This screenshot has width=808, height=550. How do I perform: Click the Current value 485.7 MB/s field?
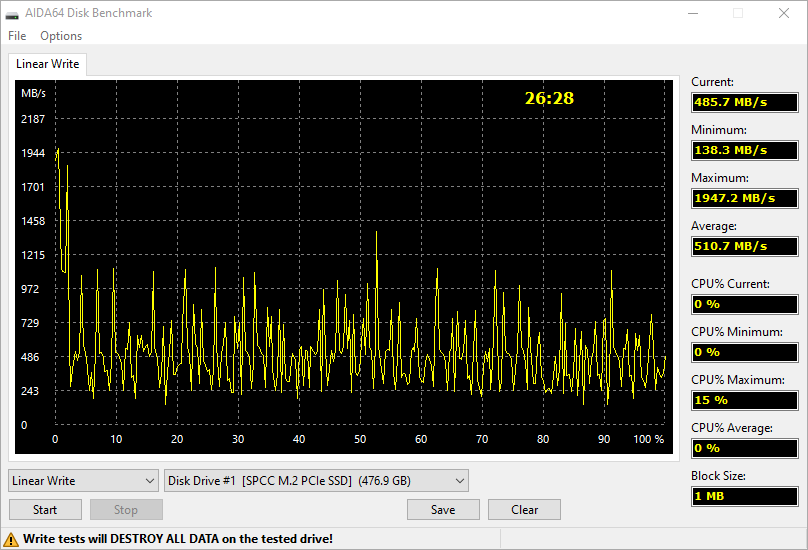[745, 102]
